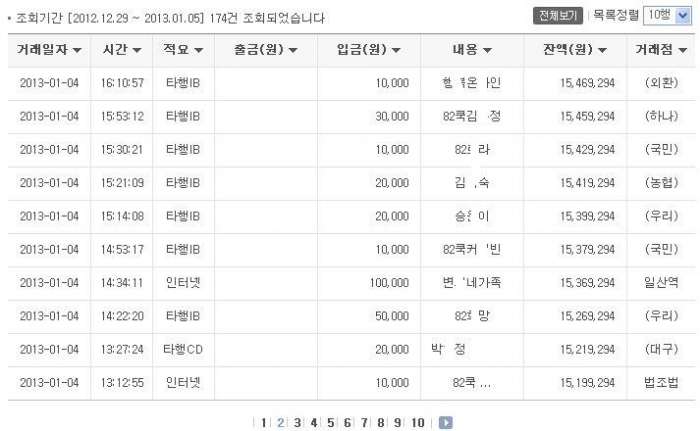Click the 전체보기 button
This screenshot has width=700, height=431.
(558, 16)
